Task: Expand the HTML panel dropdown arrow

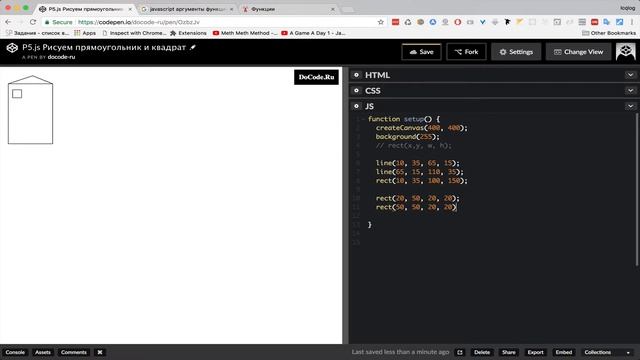Action: (x=630, y=75)
